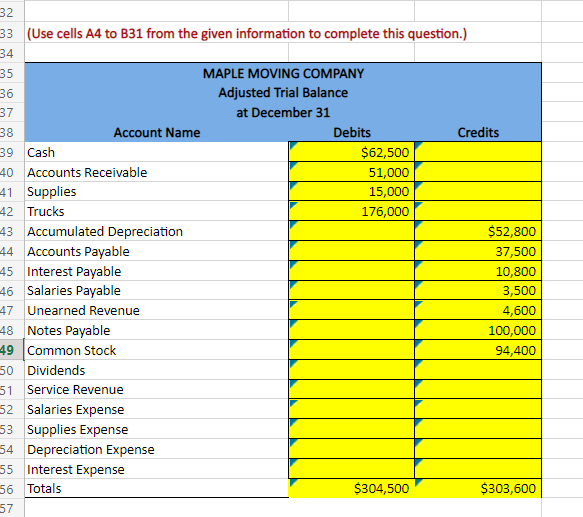Click the empty Cash credit cell
The height and width of the screenshot is (517, 583).
pyautogui.click(x=478, y=152)
